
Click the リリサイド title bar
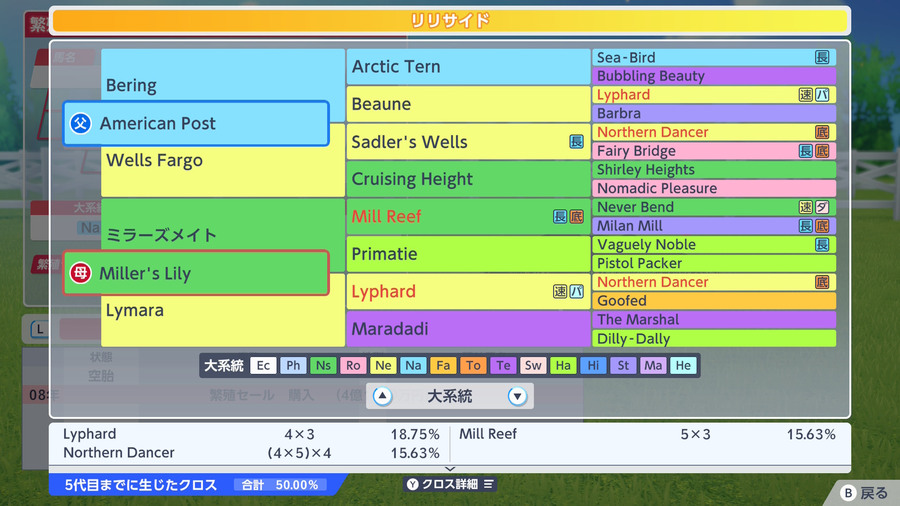click(x=450, y=21)
